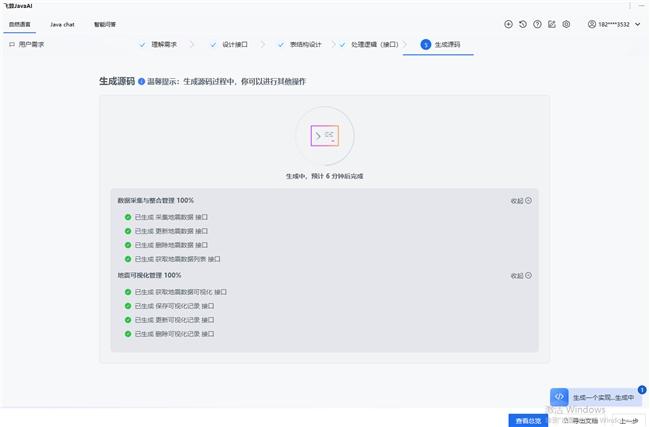Click the notification badge showing 1
Image resolution: width=650 pixels, height=427 pixels.
(642, 390)
